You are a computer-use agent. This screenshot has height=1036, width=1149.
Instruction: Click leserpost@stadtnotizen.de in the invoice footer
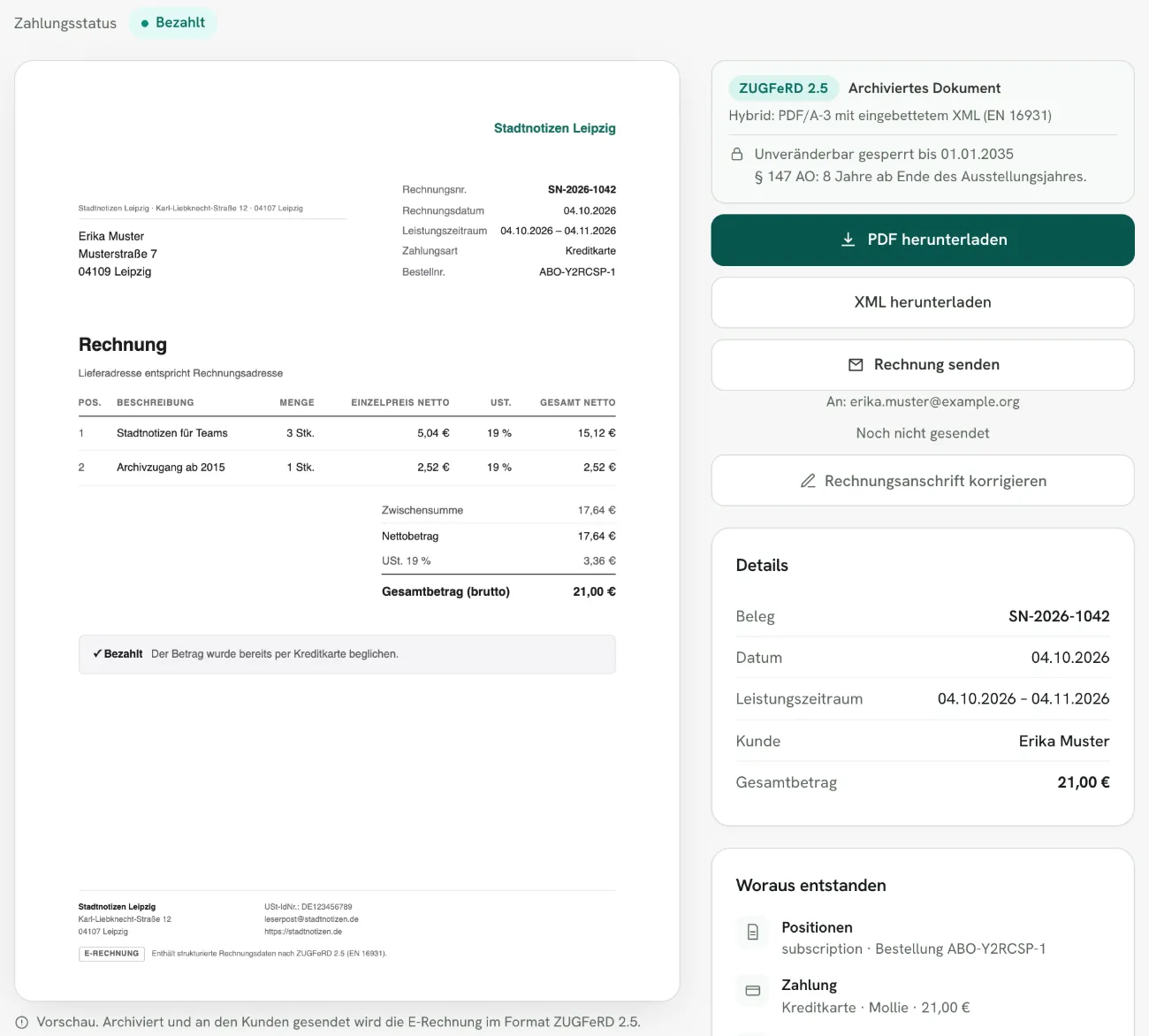coord(311,919)
